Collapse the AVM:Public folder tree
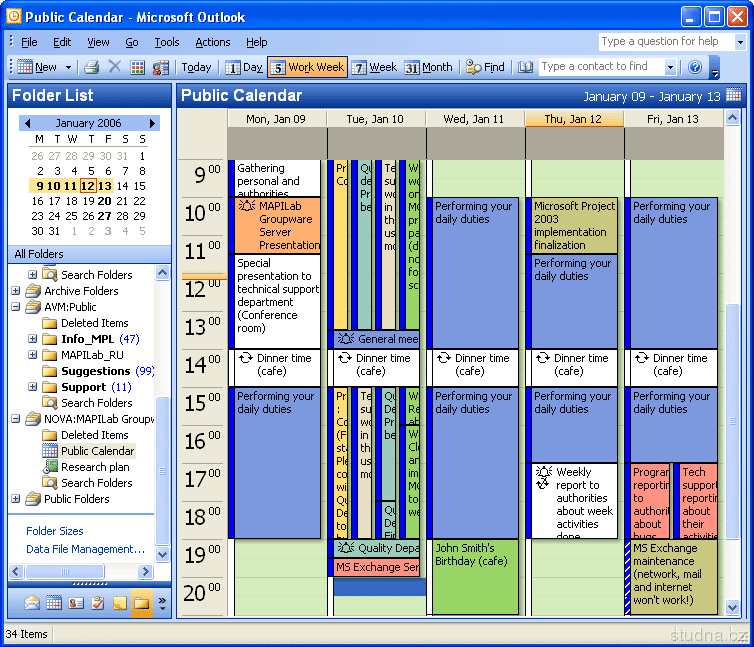 (x=16, y=307)
